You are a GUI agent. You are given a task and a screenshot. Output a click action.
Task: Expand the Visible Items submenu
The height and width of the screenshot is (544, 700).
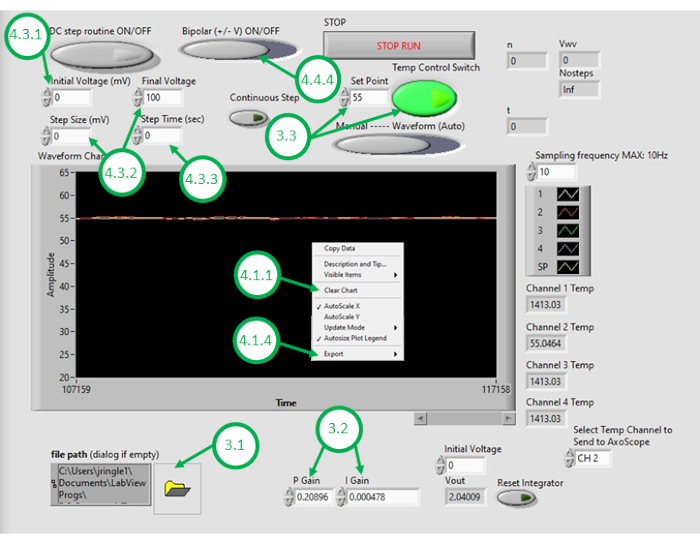point(358,275)
